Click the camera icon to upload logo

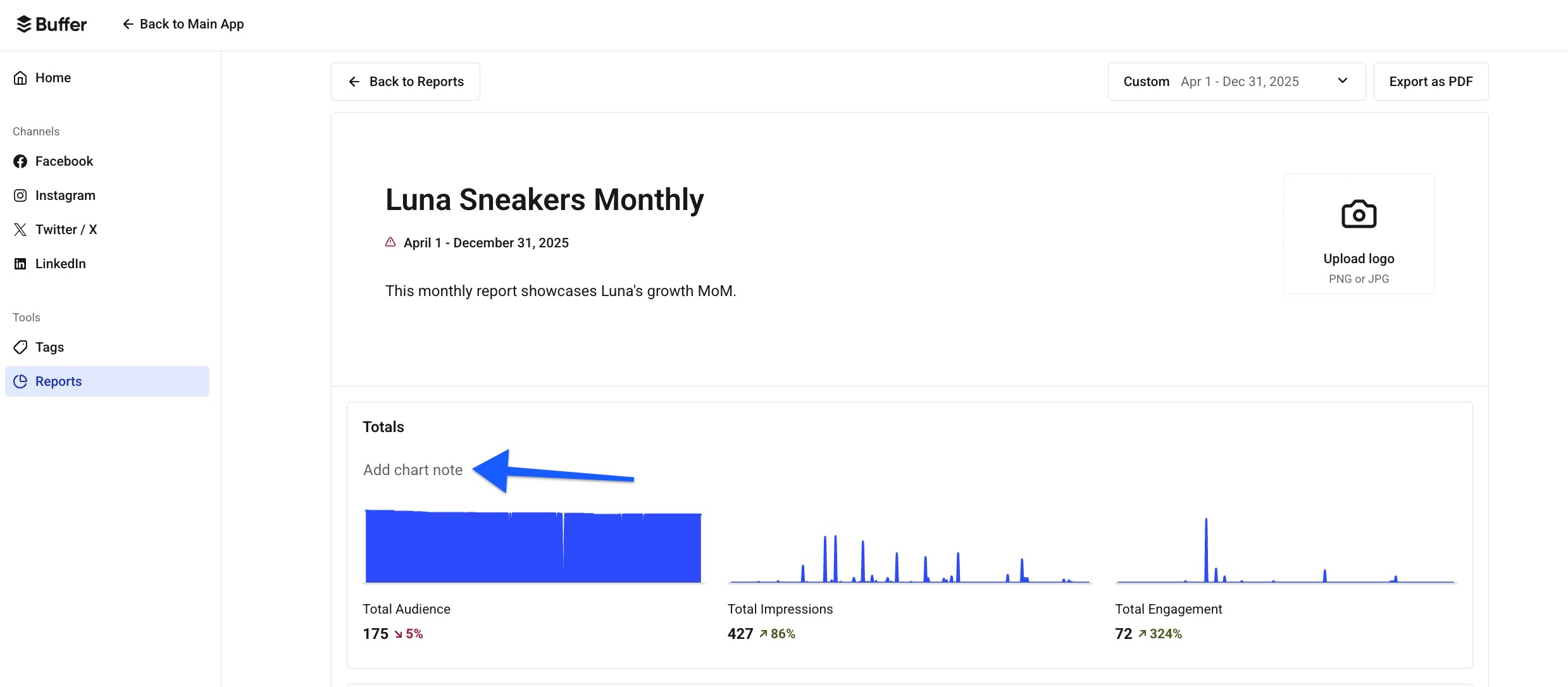click(x=1359, y=214)
